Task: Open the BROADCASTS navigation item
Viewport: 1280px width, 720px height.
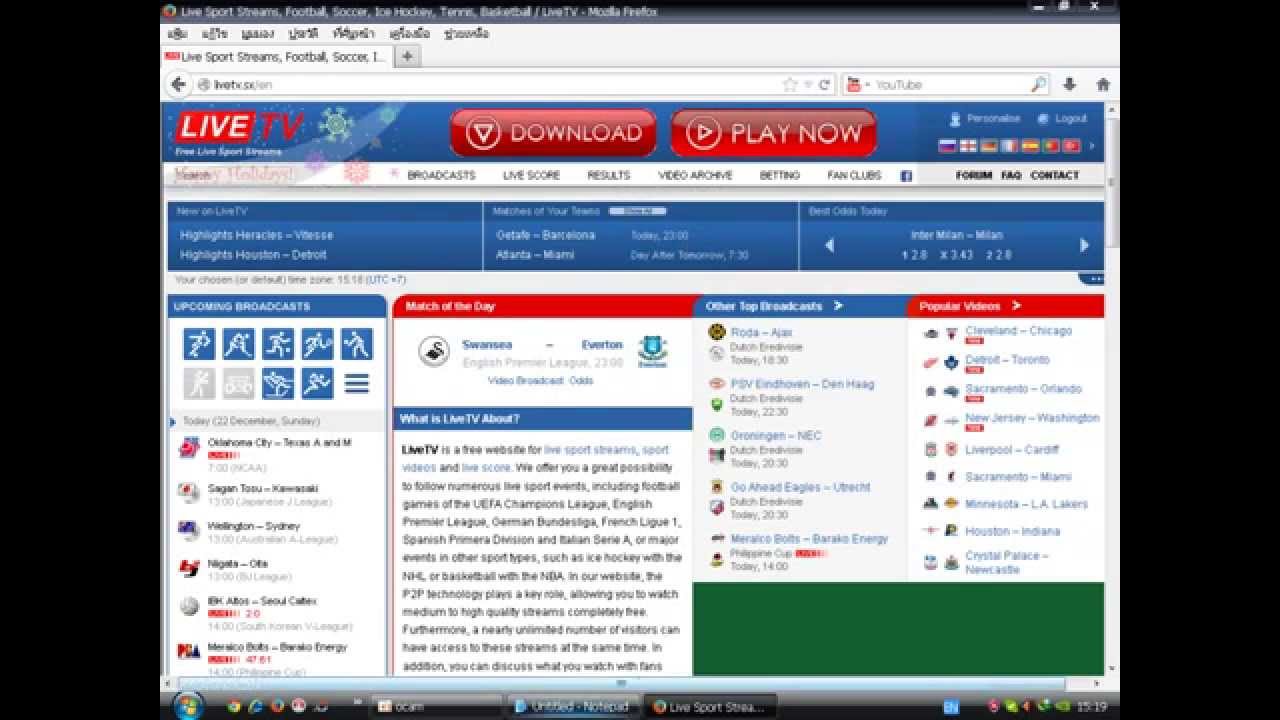Action: point(441,176)
